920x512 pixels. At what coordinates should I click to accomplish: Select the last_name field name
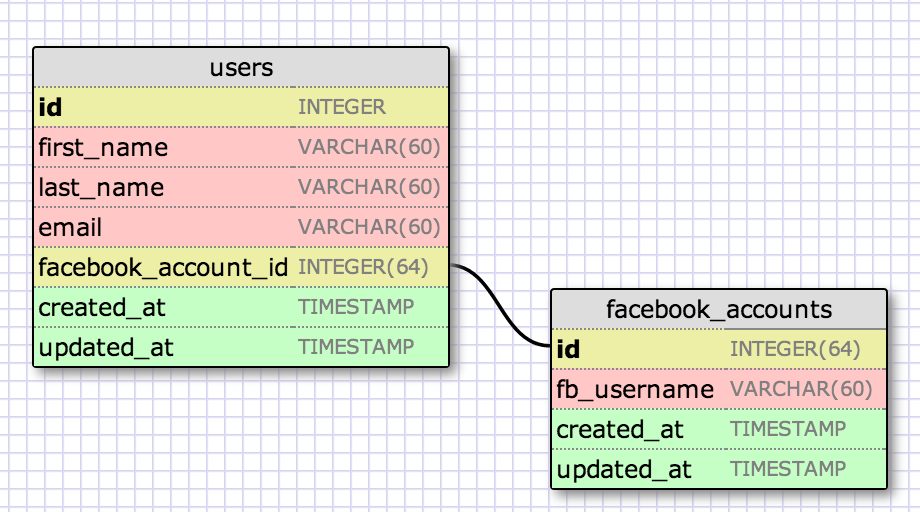point(101,188)
